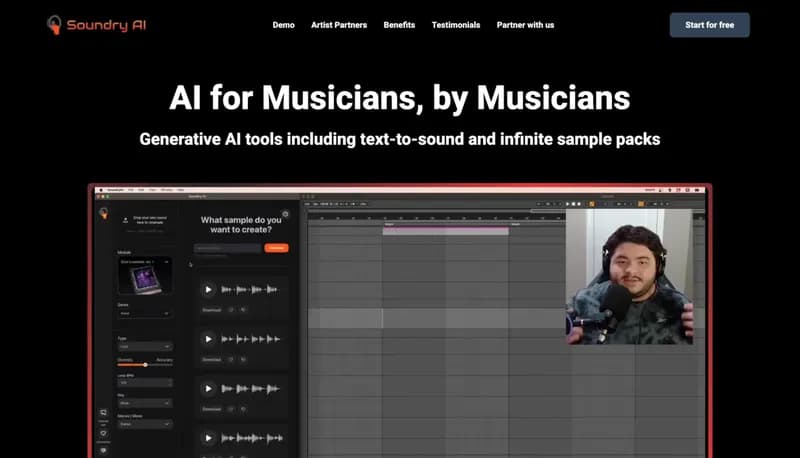This screenshot has width=800, height=458.
Task: Click the shield icon in plugin's lower sidebar
Action: tap(104, 434)
